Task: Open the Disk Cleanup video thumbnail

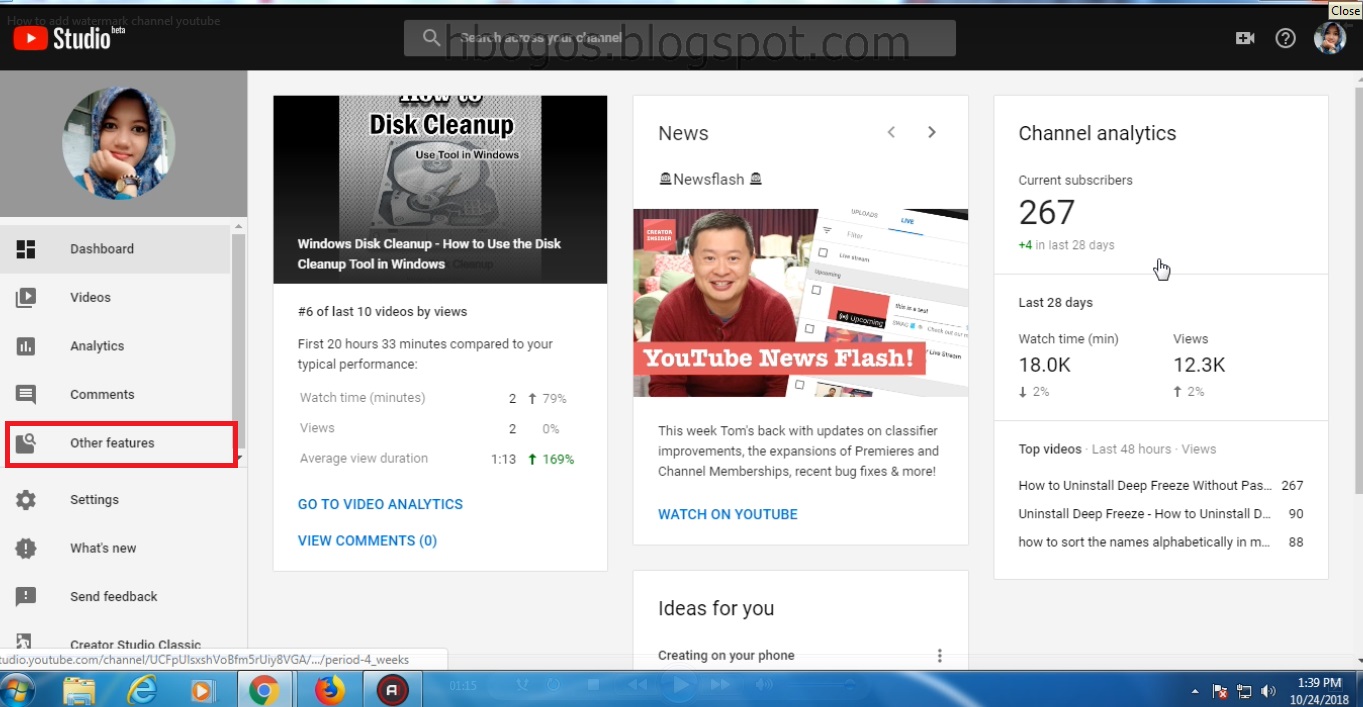Action: (440, 190)
